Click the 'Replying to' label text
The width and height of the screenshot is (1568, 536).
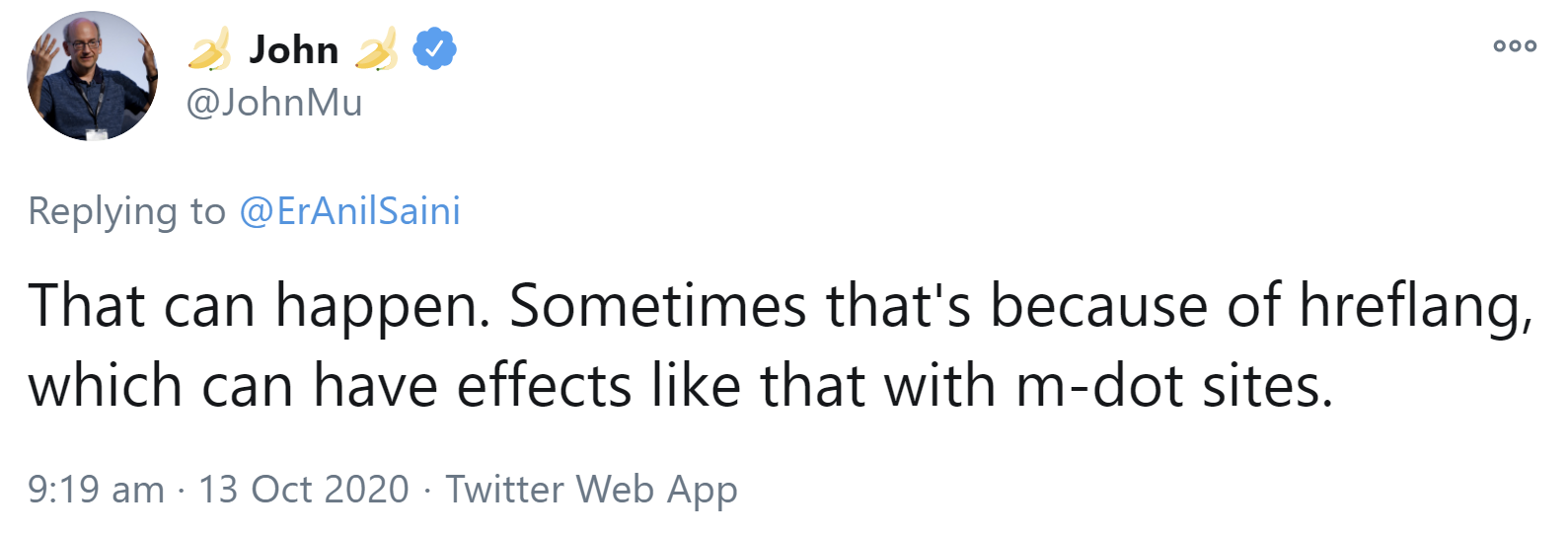(x=126, y=211)
